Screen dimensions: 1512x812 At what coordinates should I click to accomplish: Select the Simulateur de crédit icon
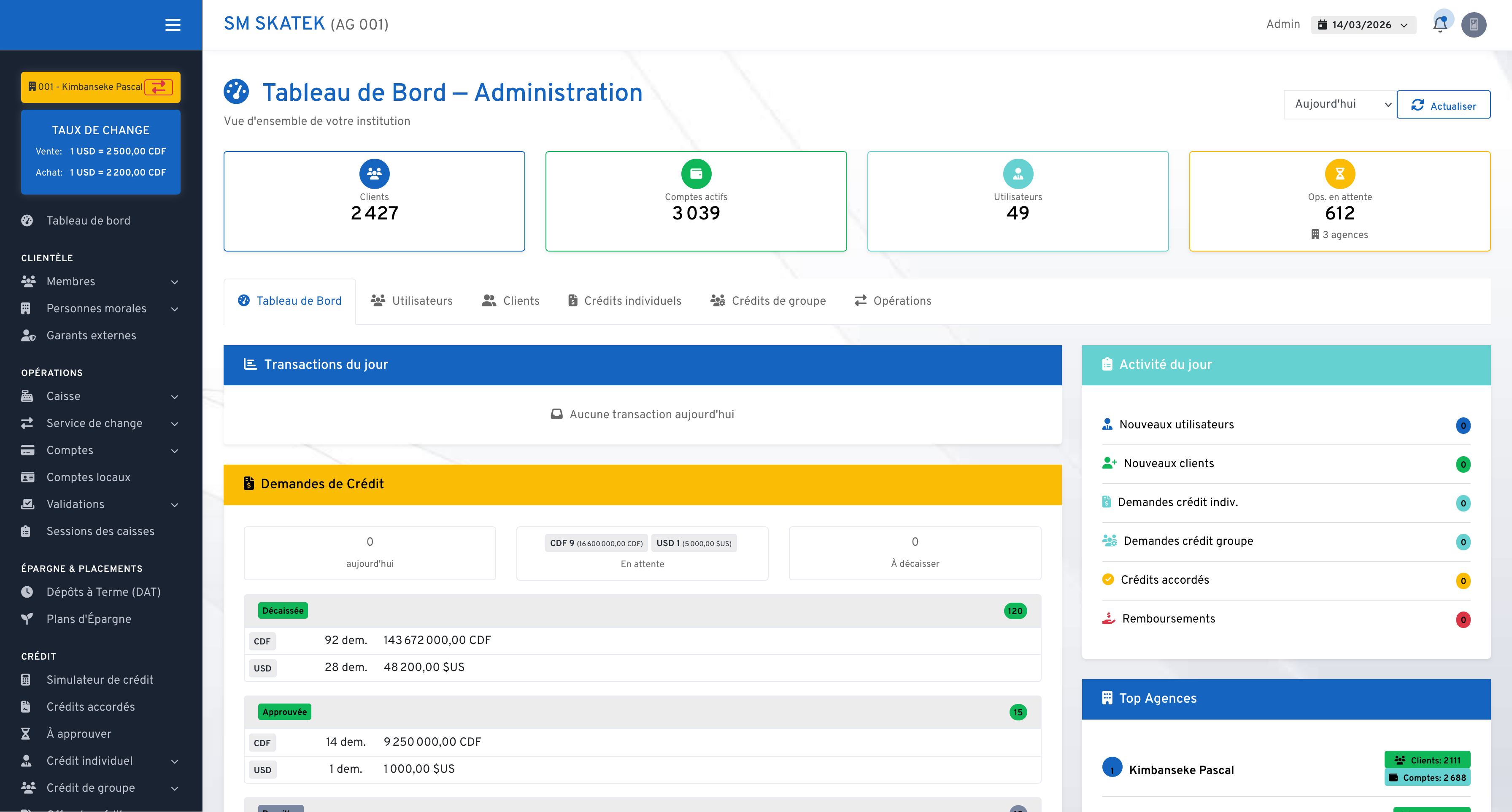pos(26,679)
